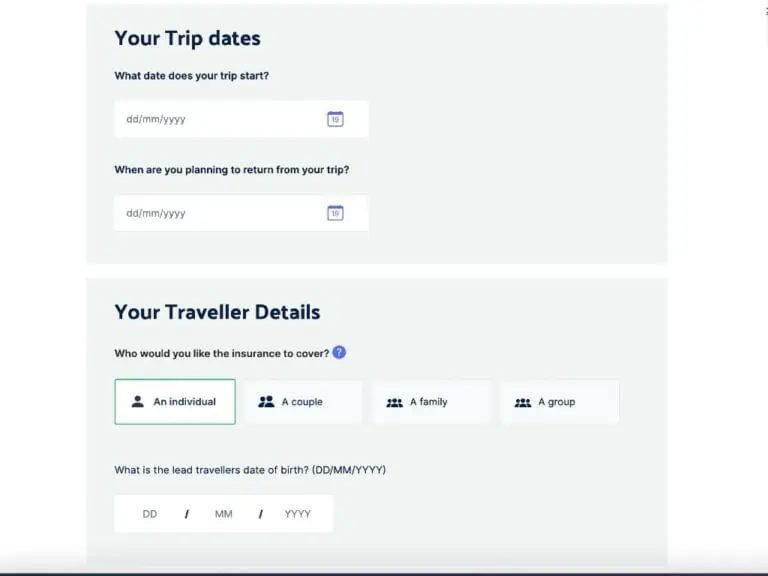Click the two-person icon in A couple
768x576 pixels.
tap(266, 402)
